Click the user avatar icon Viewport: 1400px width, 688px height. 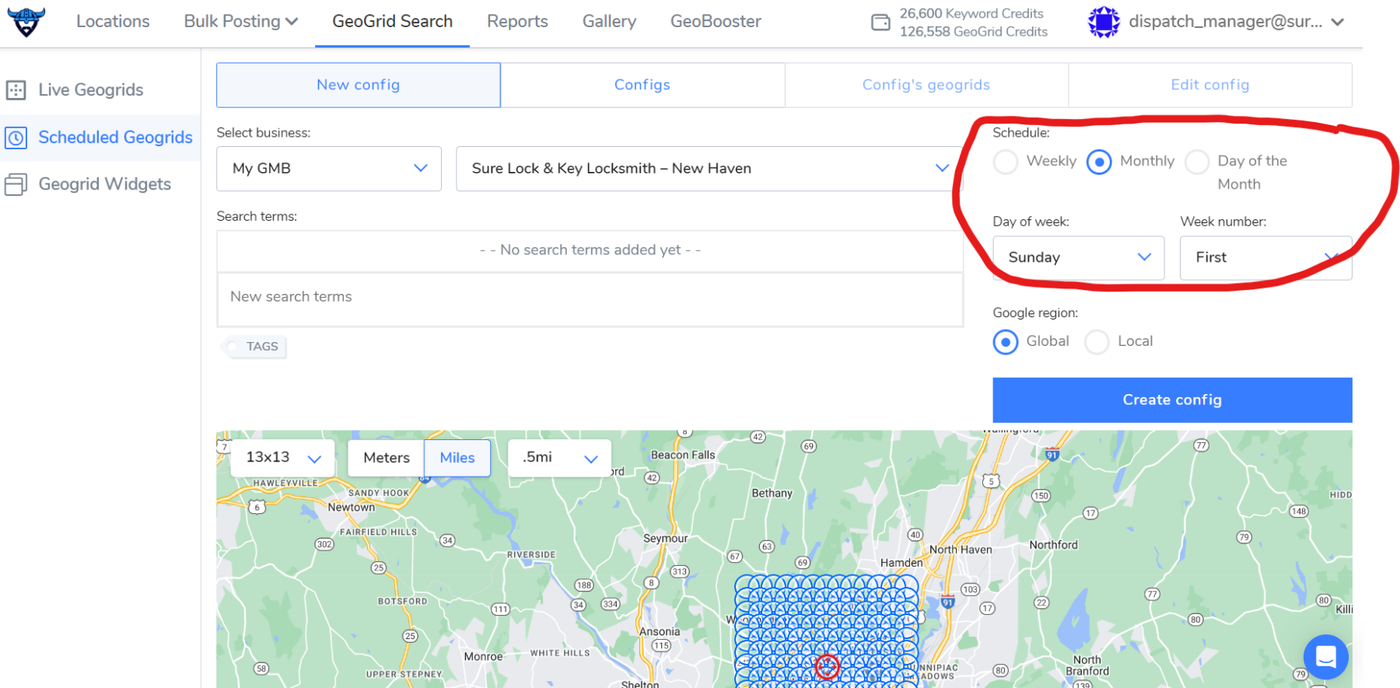point(1104,22)
